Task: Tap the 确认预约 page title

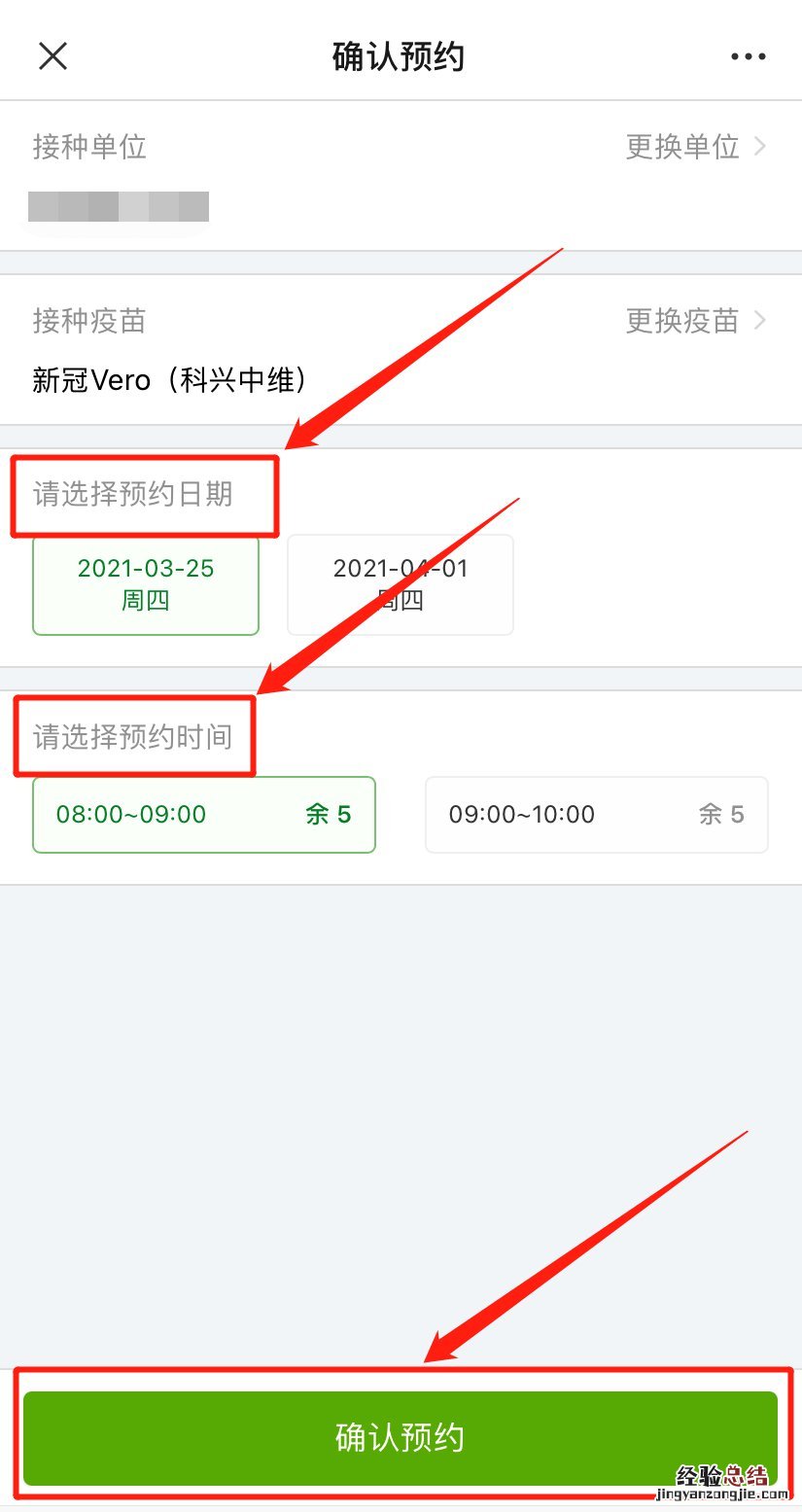Action: [399, 56]
